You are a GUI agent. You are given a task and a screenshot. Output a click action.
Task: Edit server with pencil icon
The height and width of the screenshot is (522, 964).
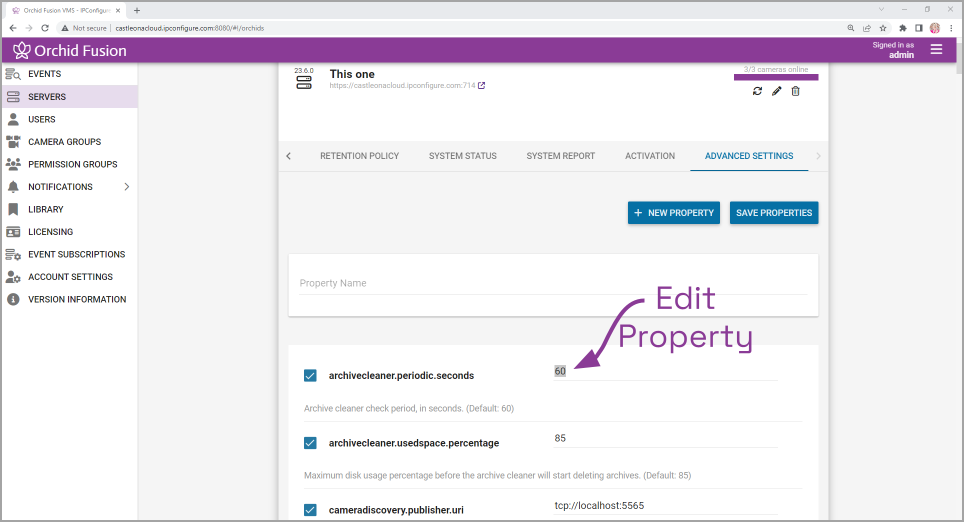776,91
